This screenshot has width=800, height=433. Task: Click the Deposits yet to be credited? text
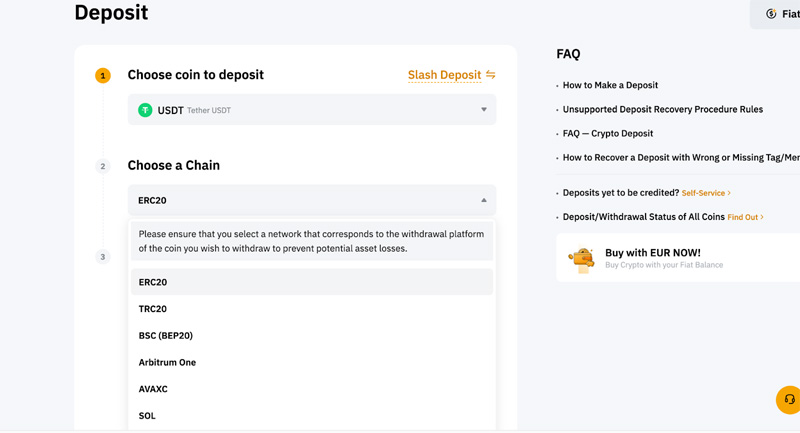pos(621,193)
